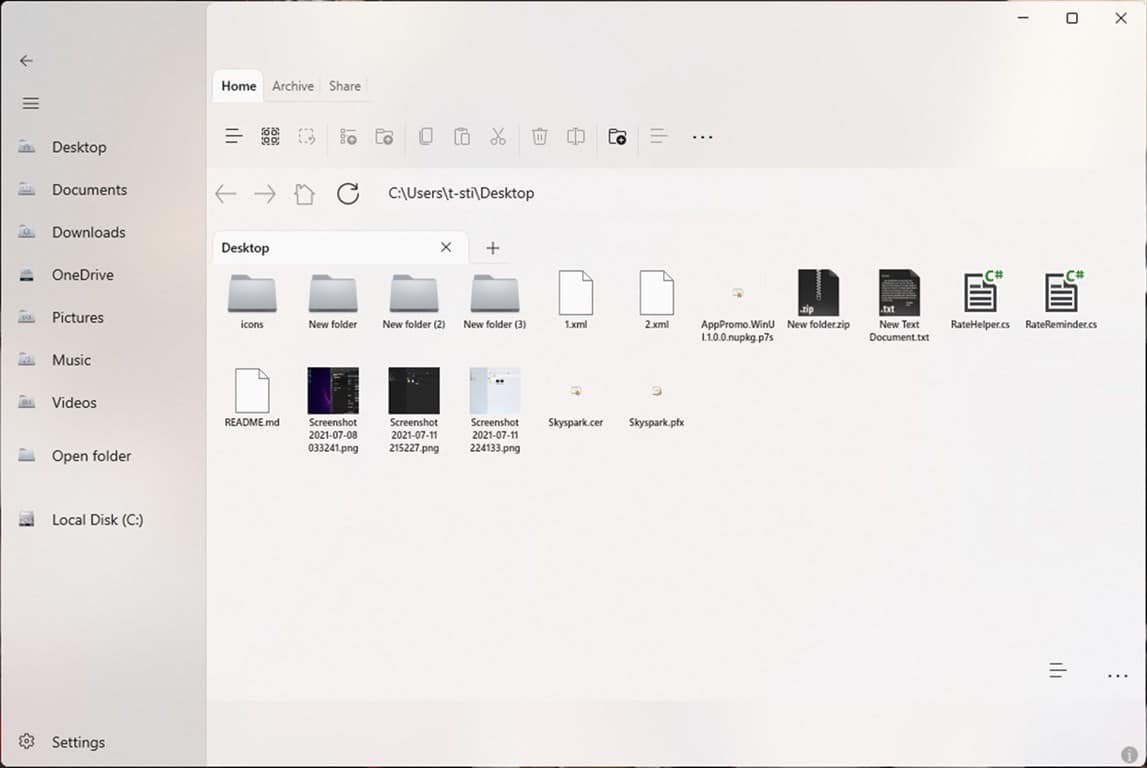Open a new tab with the plus button
This screenshot has height=768, width=1147.
click(492, 247)
